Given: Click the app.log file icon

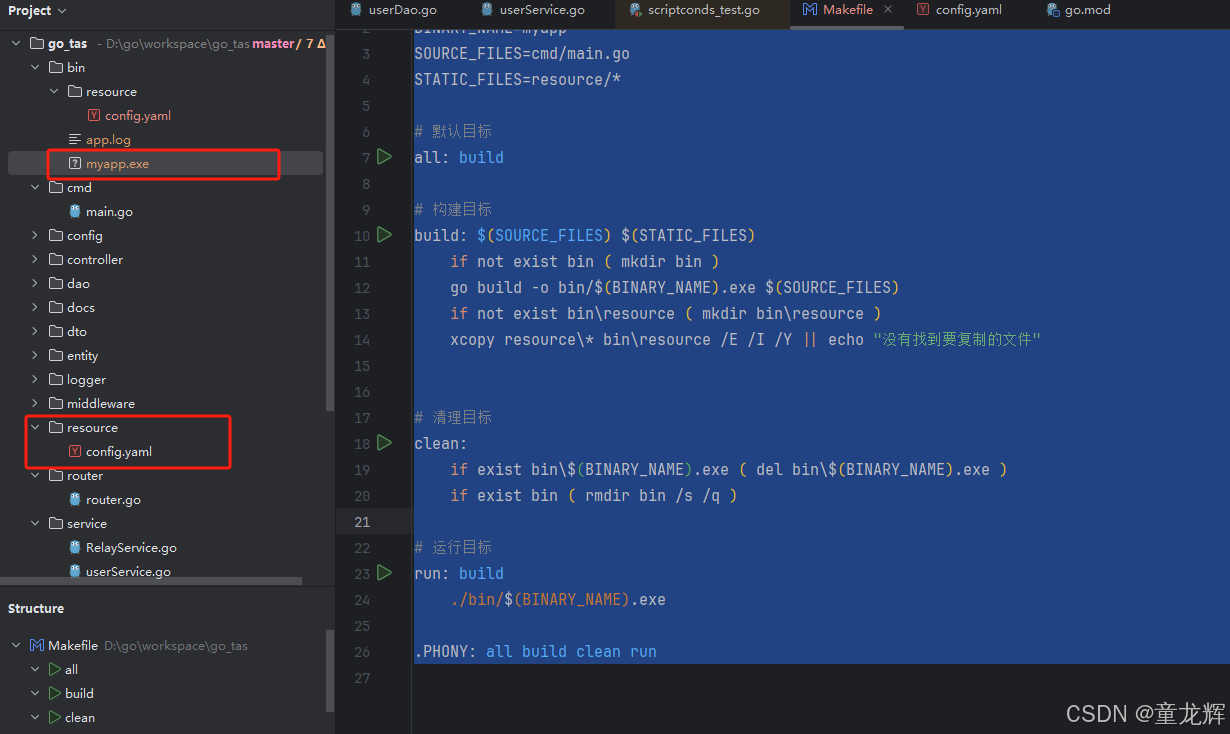Looking at the screenshot, I should [75, 140].
